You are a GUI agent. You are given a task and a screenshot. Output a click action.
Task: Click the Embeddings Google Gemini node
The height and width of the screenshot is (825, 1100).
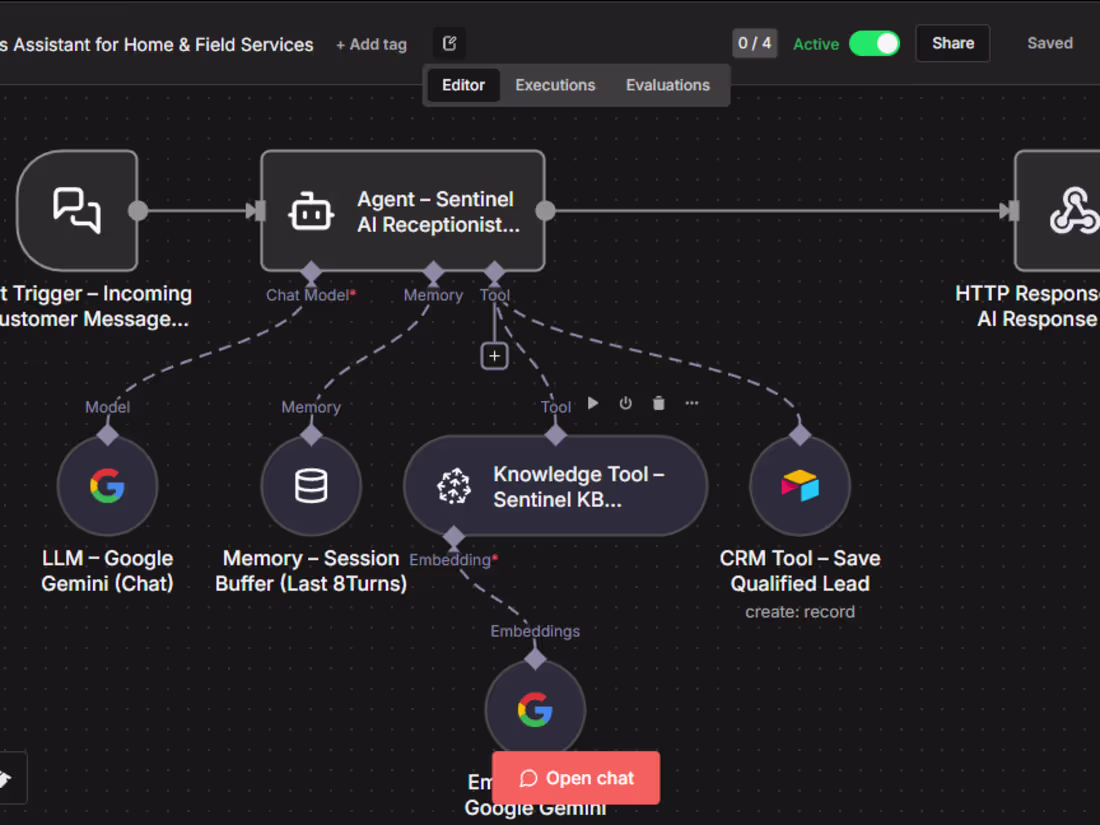tap(535, 709)
